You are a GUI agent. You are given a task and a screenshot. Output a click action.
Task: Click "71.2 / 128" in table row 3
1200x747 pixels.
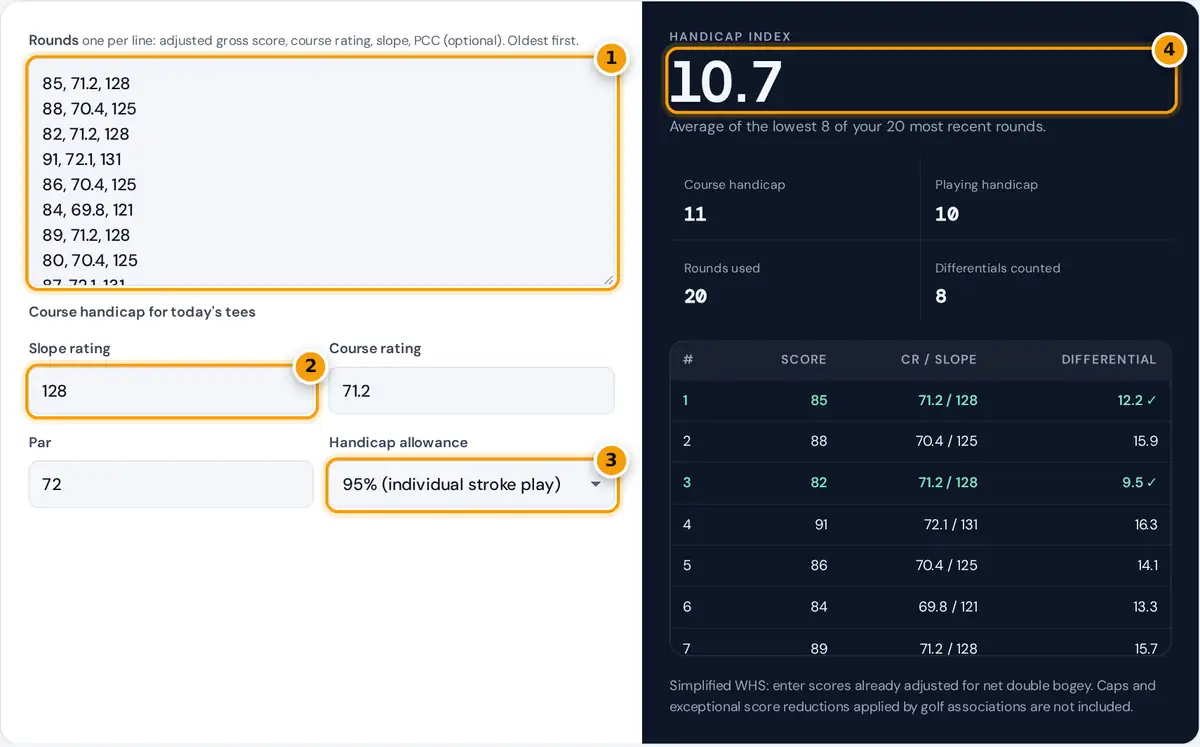(947, 482)
